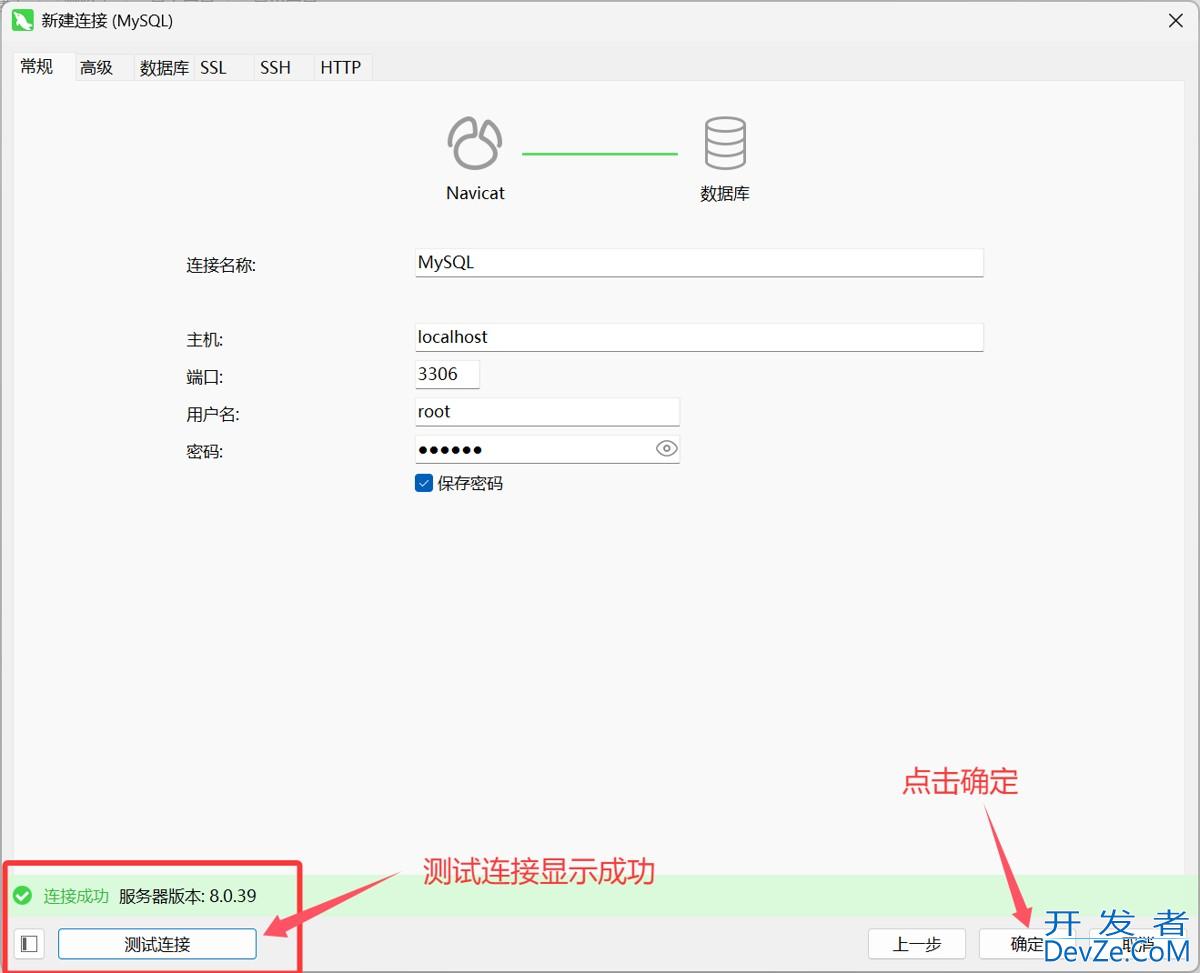Click the 上一步 button
Image resolution: width=1200 pixels, height=973 pixels.
tap(916, 944)
